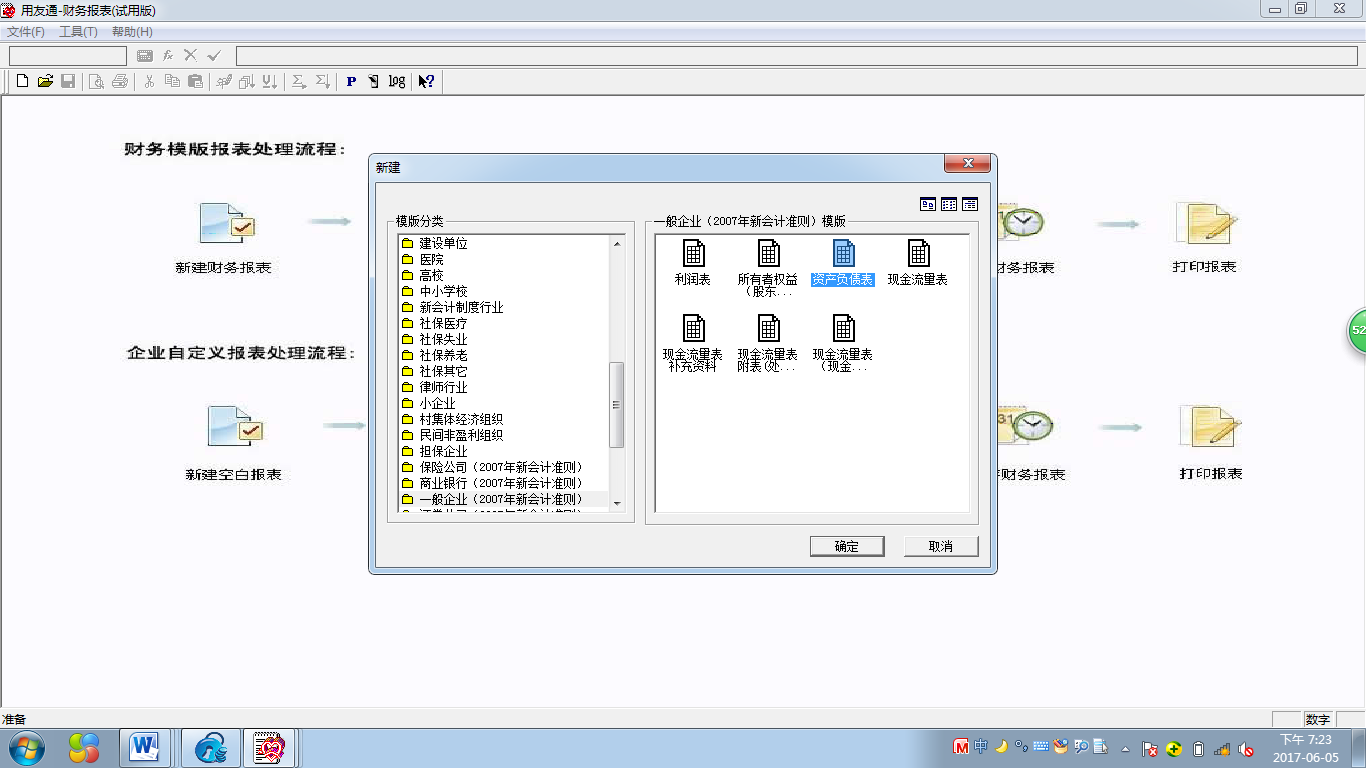Select 一般企业（2007年新会计准则） folder
The image size is (1366, 768).
click(x=492, y=499)
